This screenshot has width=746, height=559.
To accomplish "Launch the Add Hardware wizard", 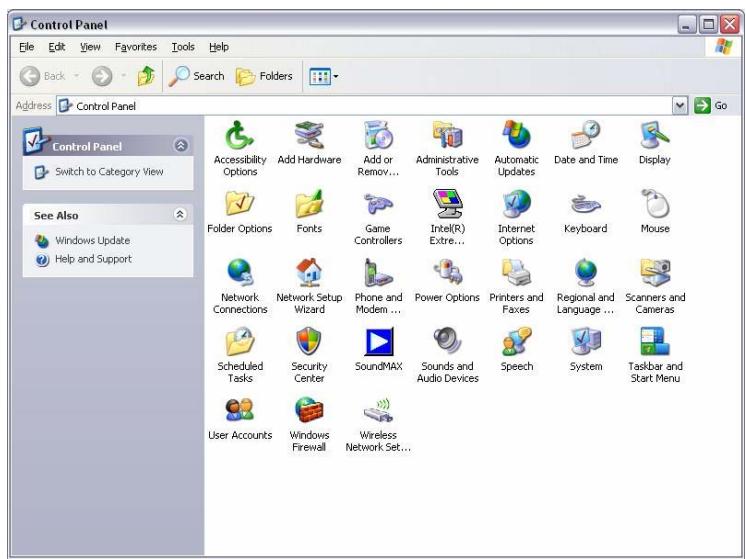I will [309, 143].
